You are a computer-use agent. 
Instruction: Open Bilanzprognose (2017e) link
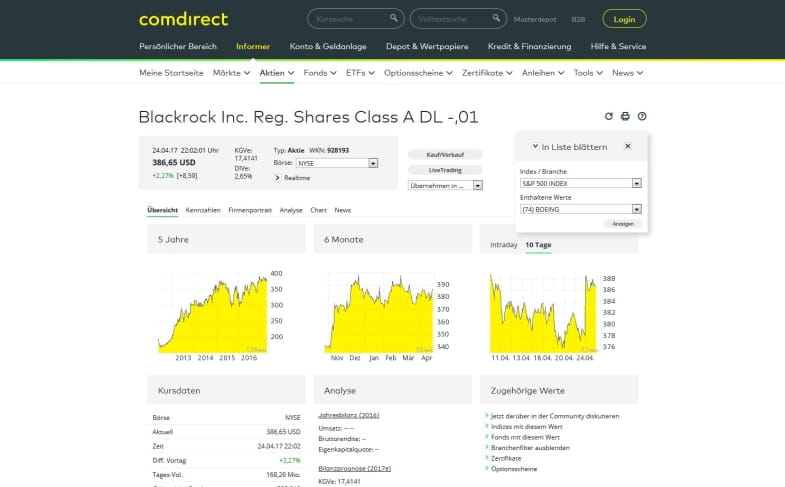tap(354, 468)
